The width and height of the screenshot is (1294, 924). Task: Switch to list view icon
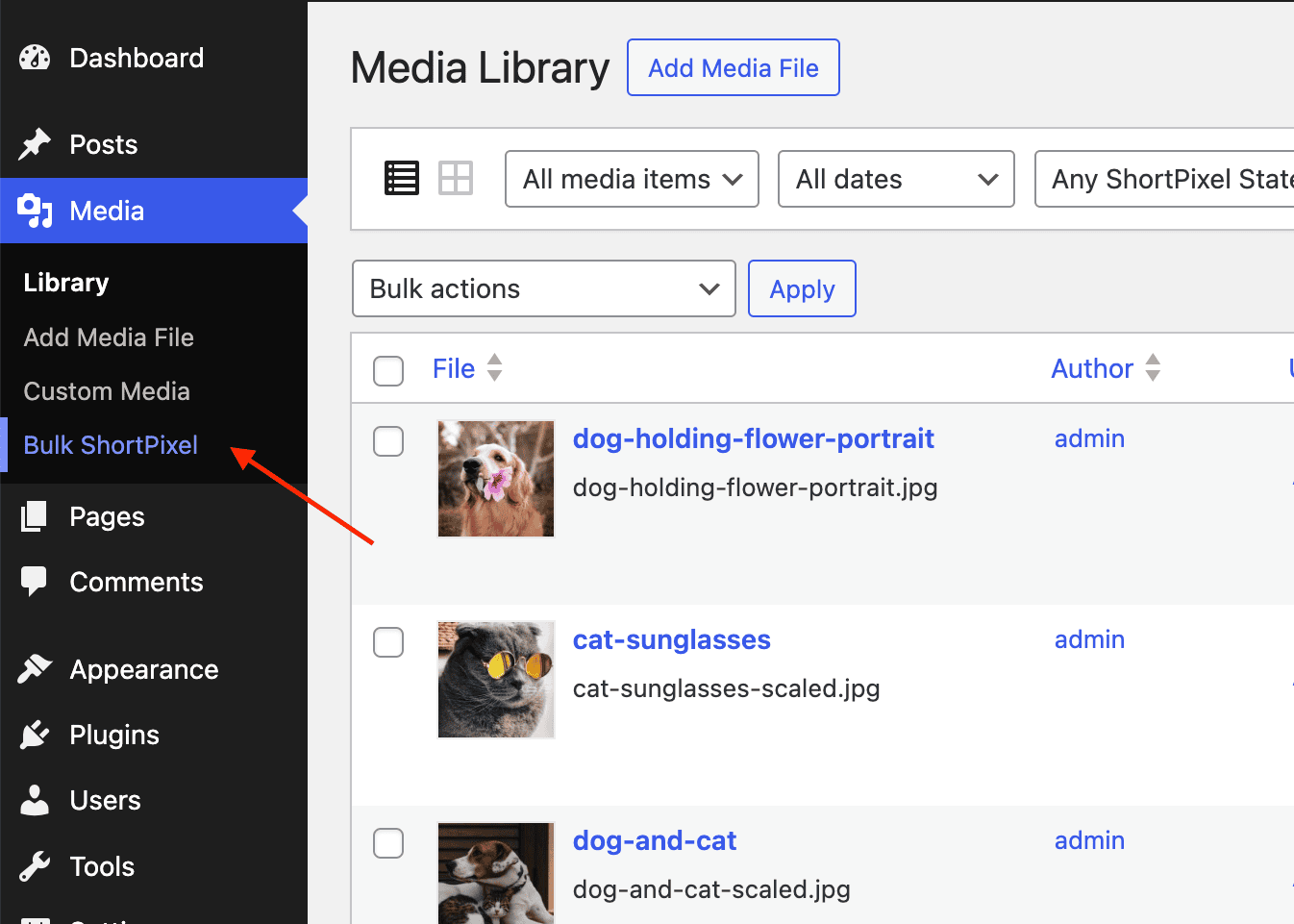click(401, 178)
